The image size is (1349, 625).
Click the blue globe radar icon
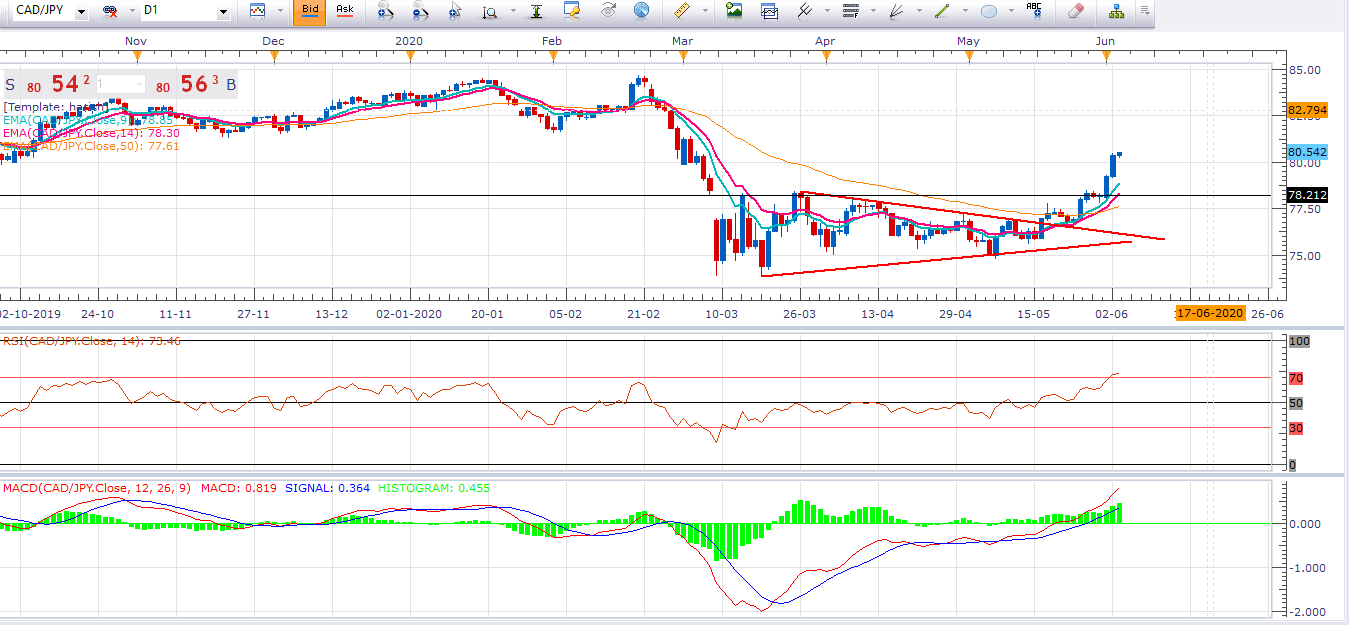641,12
